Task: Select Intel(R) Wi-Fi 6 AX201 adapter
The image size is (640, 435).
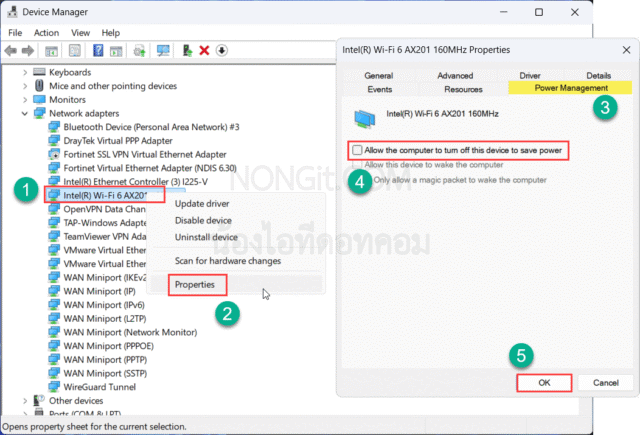Action: tap(104, 195)
